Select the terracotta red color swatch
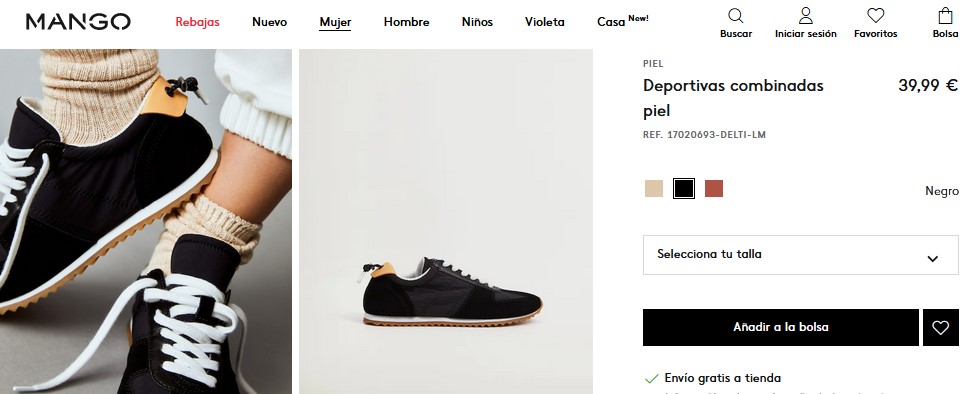The image size is (977, 394). coord(713,188)
